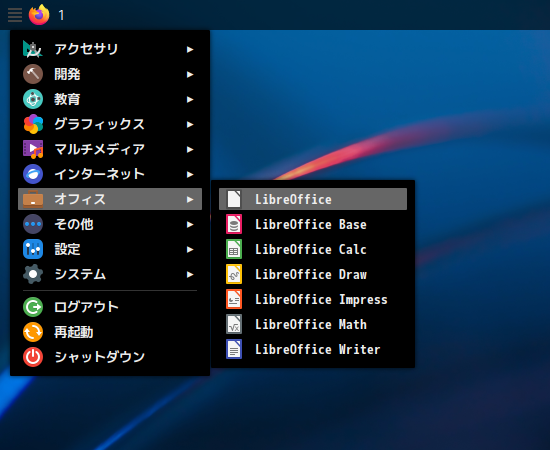
Task: Click the LibreOffice Writer document icon
Action: (x=234, y=349)
